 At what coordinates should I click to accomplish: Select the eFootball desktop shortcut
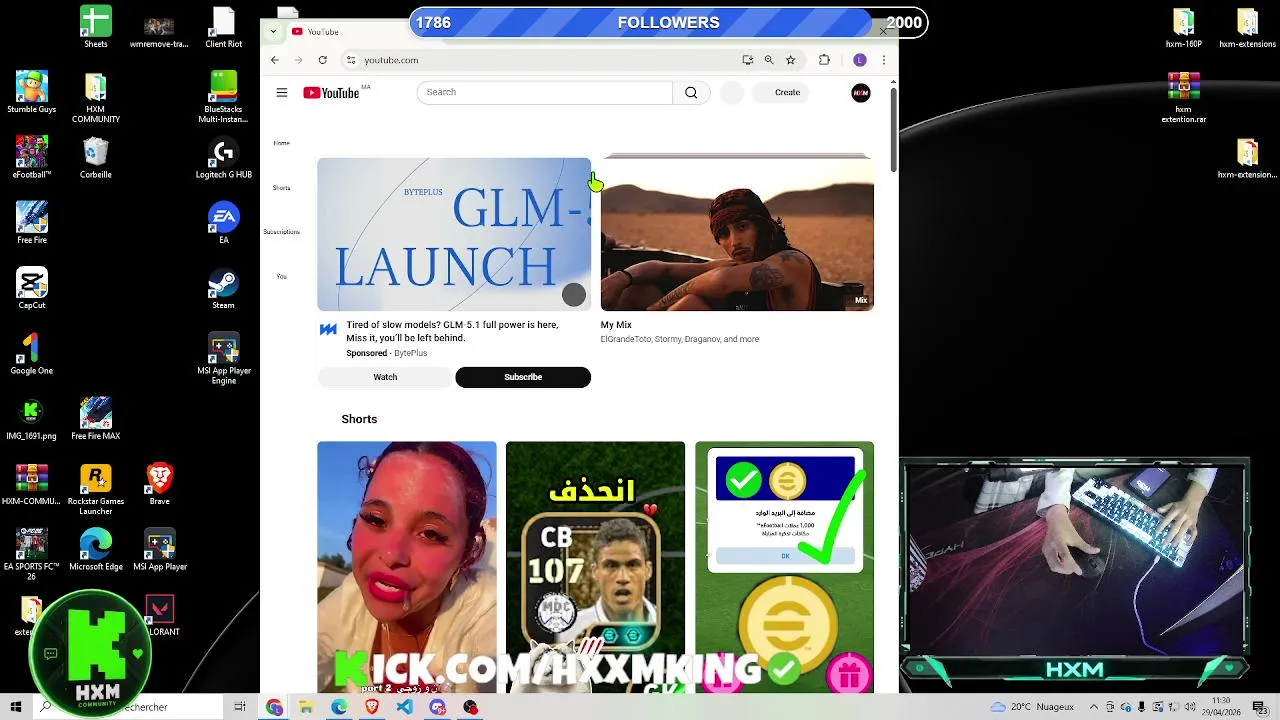32,158
